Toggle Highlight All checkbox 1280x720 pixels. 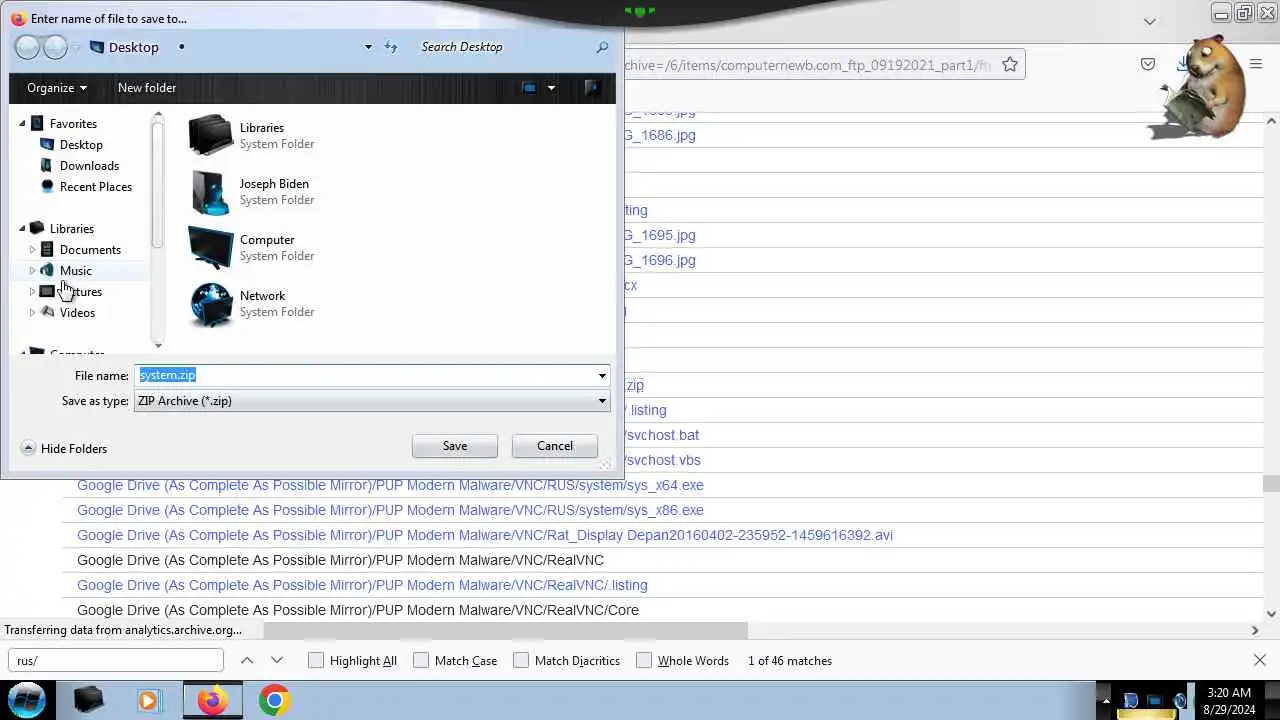pyautogui.click(x=316, y=660)
